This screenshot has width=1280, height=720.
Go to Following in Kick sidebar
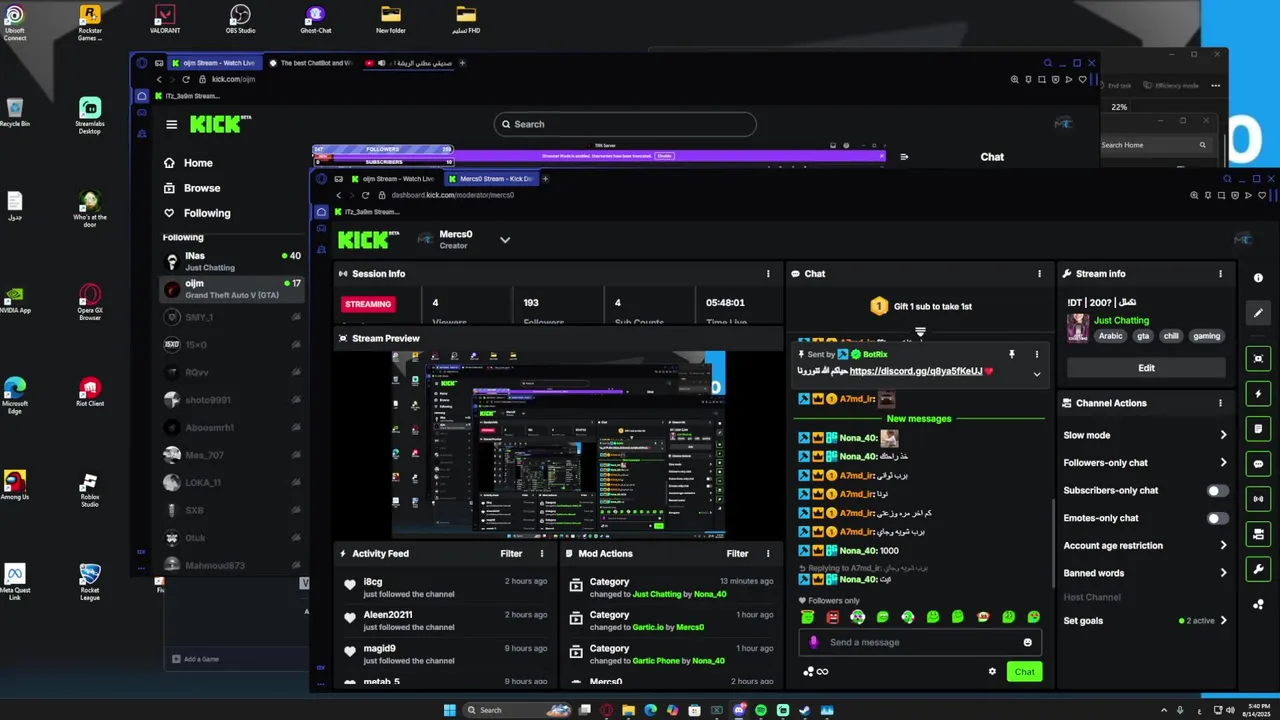206,213
